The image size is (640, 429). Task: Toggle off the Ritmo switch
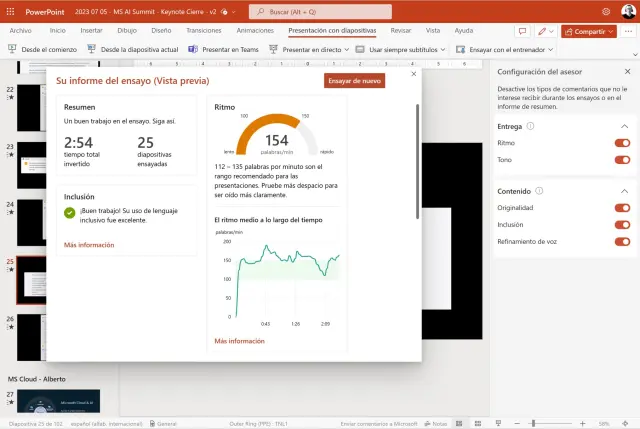pos(622,143)
